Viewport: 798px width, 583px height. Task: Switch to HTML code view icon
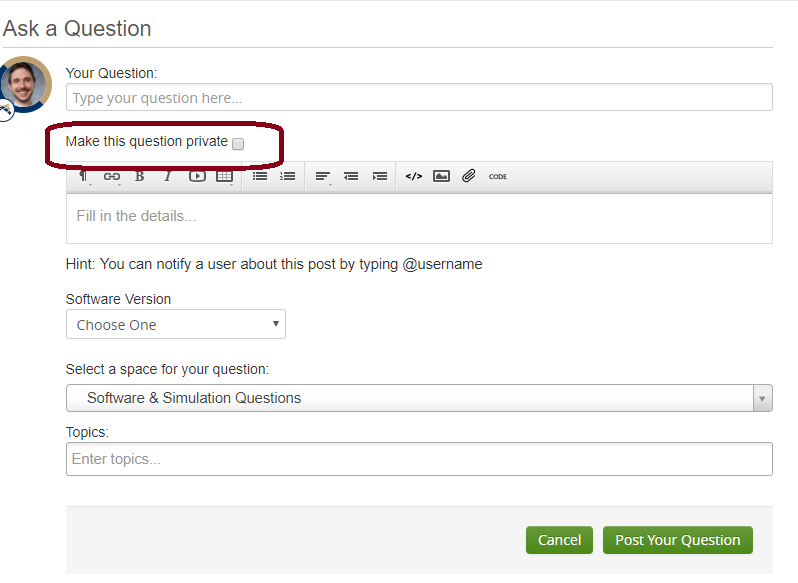click(x=414, y=176)
